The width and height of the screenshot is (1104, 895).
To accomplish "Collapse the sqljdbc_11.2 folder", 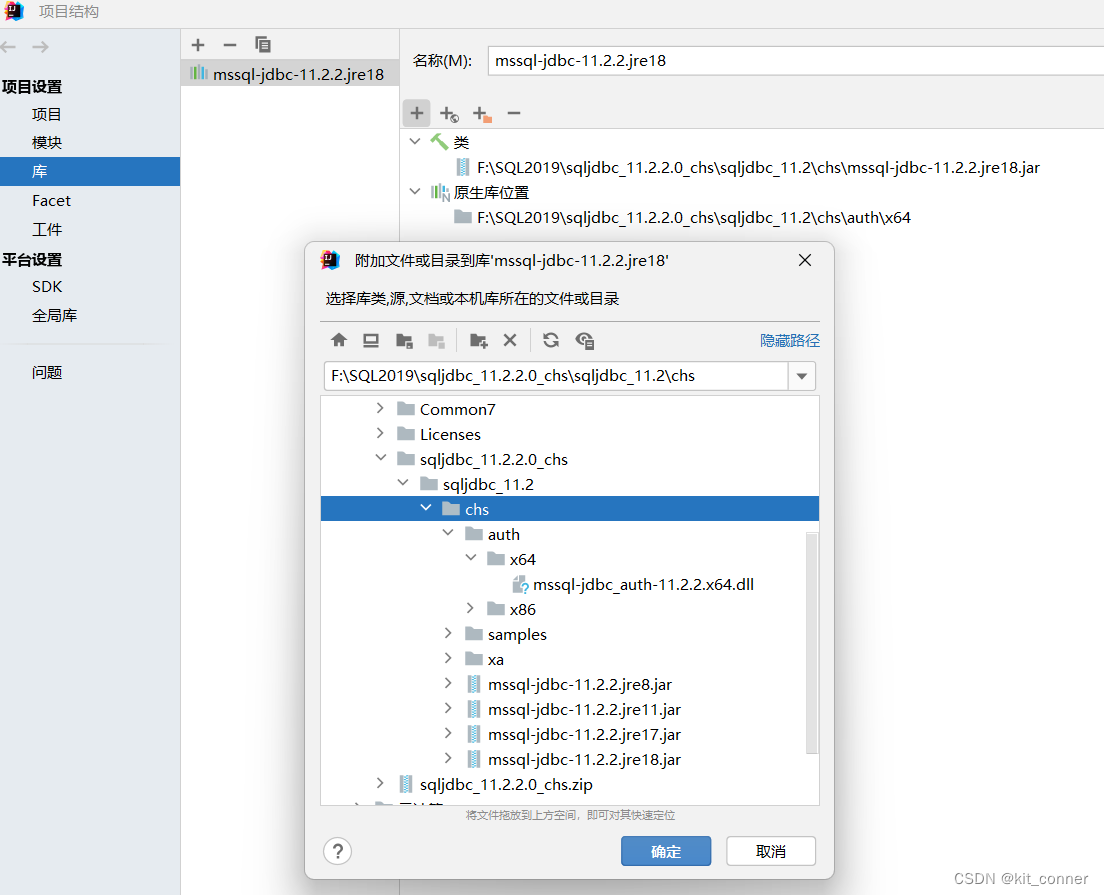I will click(x=403, y=483).
